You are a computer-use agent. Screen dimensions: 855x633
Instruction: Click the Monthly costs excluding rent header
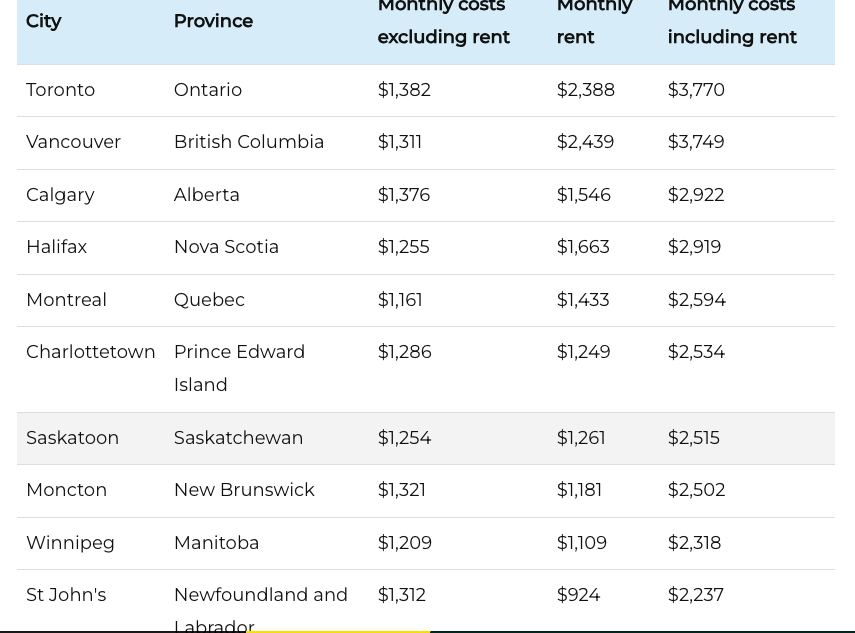(x=444, y=21)
